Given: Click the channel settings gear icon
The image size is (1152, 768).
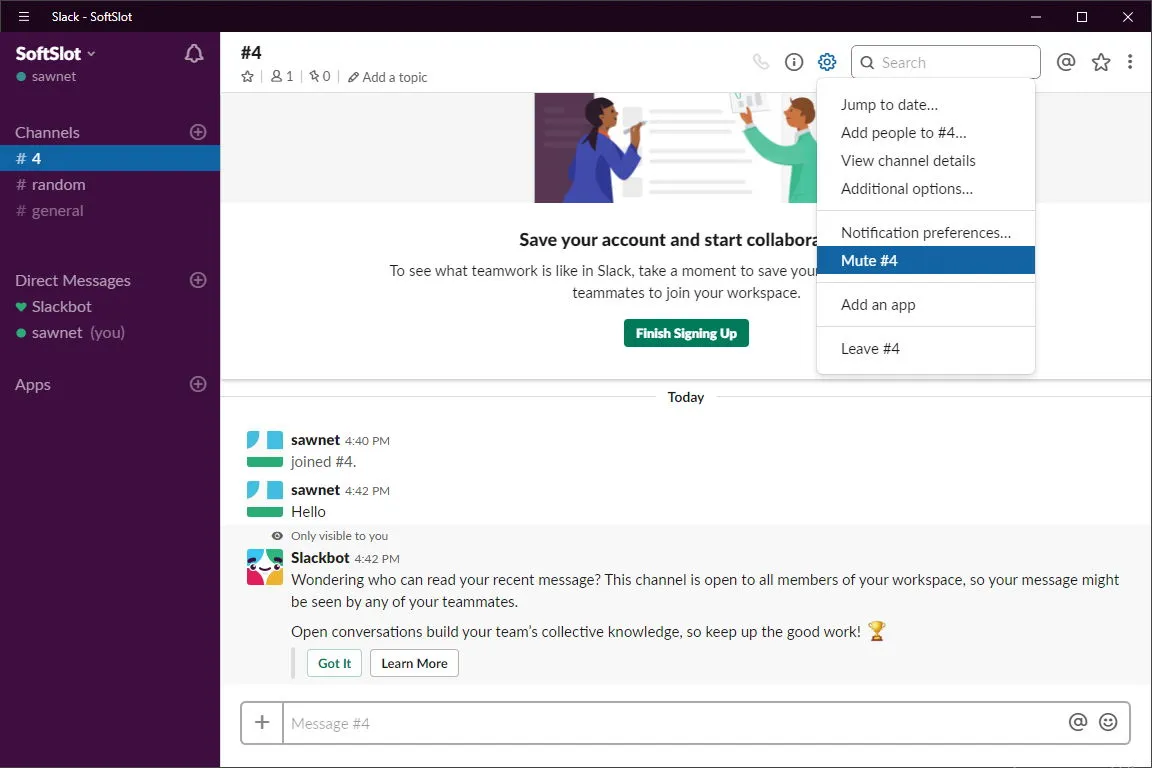Looking at the screenshot, I should [827, 62].
